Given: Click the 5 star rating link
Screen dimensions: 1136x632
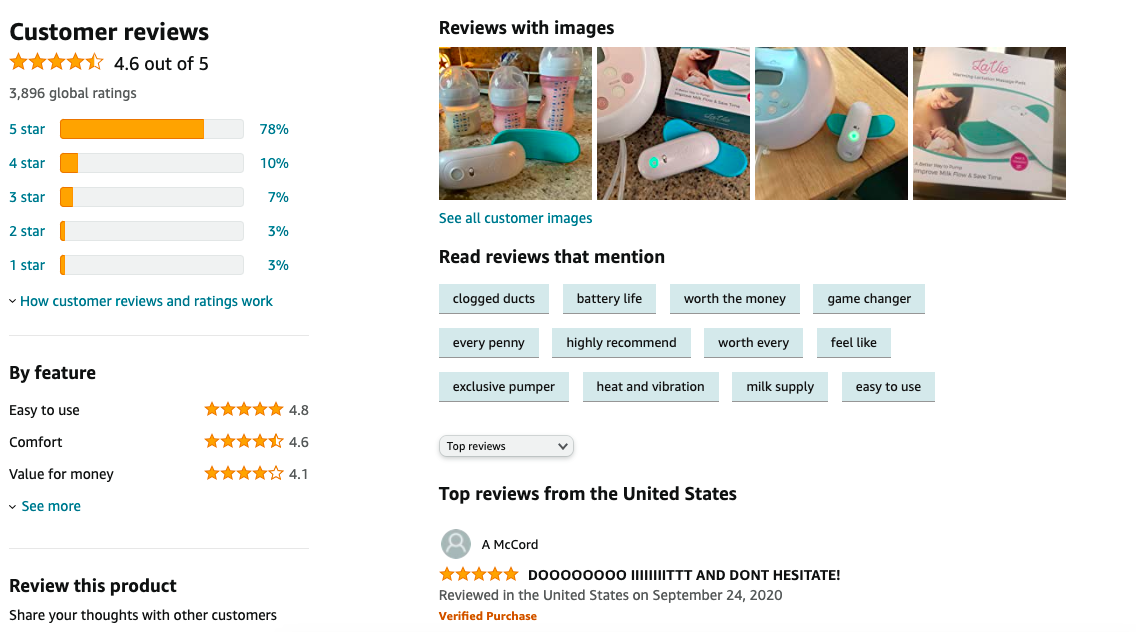Looking at the screenshot, I should coord(27,129).
